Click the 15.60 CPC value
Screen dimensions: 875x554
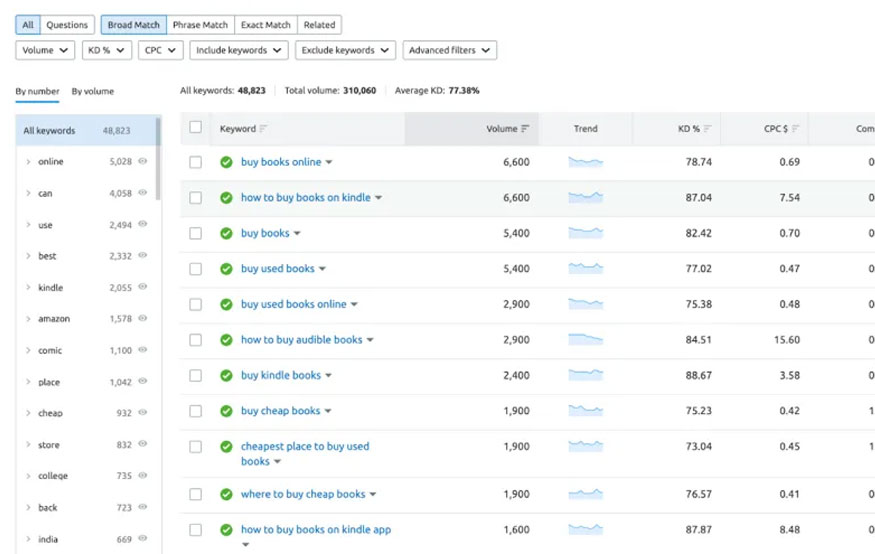(x=787, y=340)
